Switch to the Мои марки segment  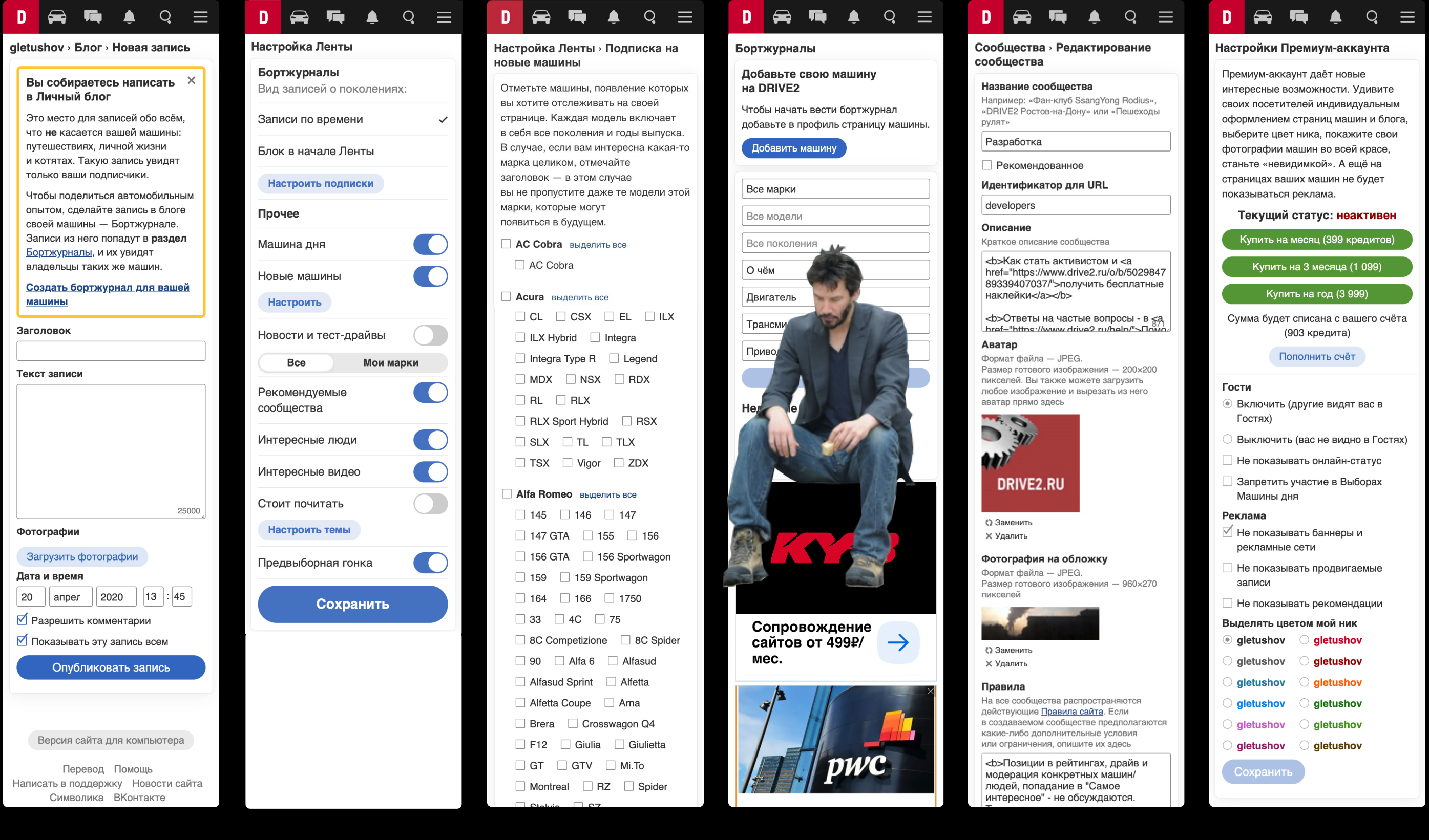click(x=390, y=363)
